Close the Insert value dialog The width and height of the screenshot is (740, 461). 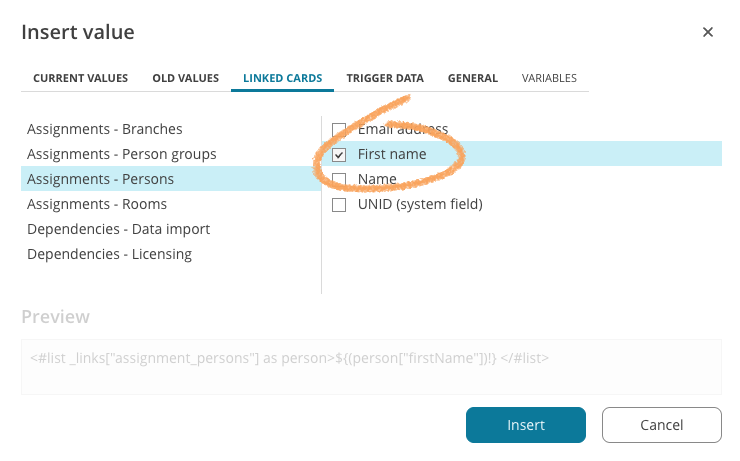[x=708, y=32]
